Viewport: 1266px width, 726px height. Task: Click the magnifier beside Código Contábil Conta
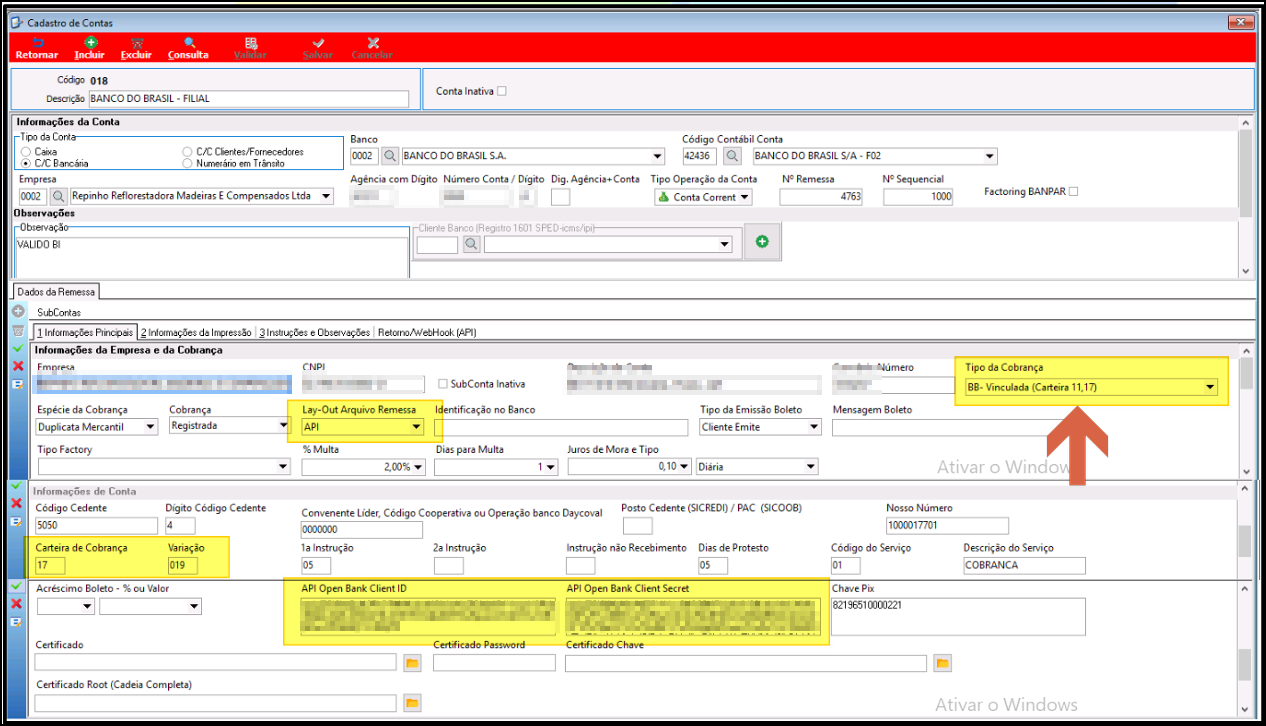point(733,156)
